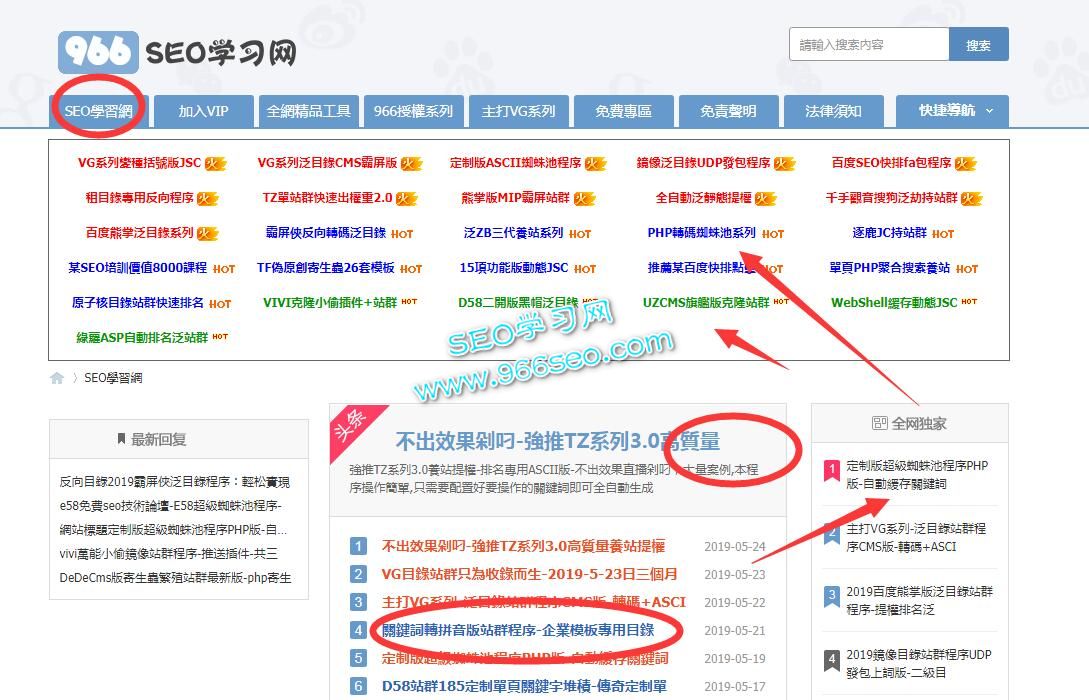Click the fire icon beside 百度SEO快排fa包程序

965,164
